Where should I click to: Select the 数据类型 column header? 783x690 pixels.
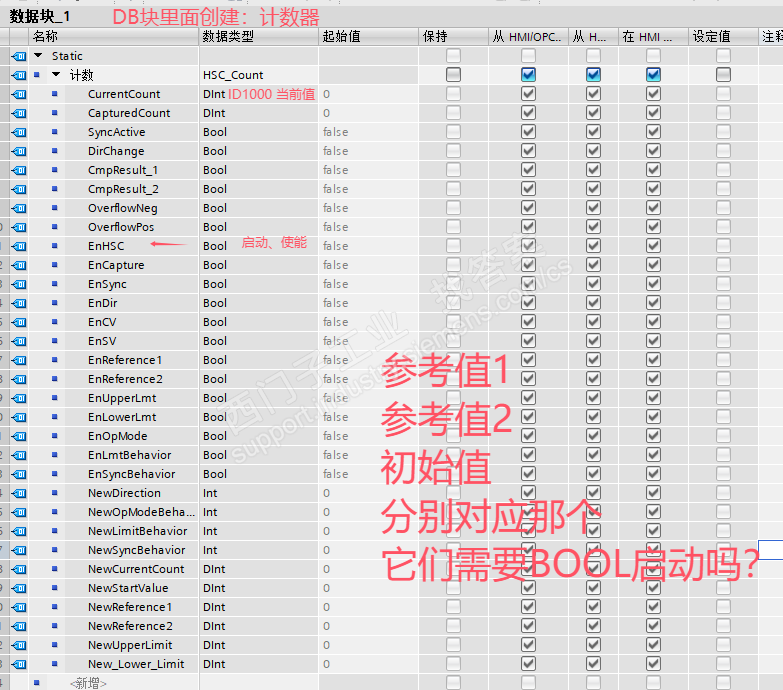coord(259,36)
